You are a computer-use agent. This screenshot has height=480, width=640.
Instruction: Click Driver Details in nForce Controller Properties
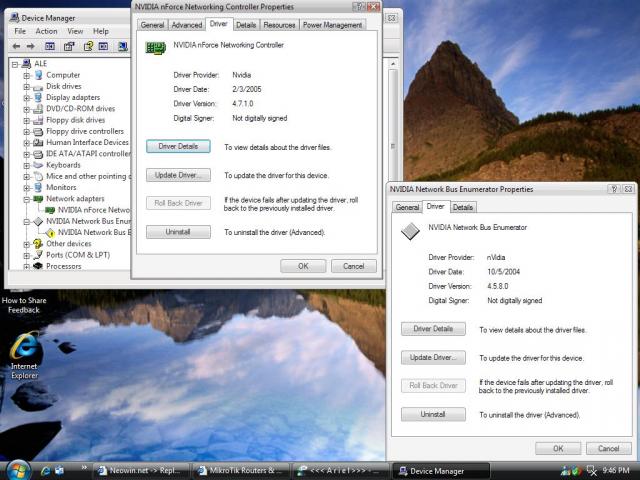(178, 146)
